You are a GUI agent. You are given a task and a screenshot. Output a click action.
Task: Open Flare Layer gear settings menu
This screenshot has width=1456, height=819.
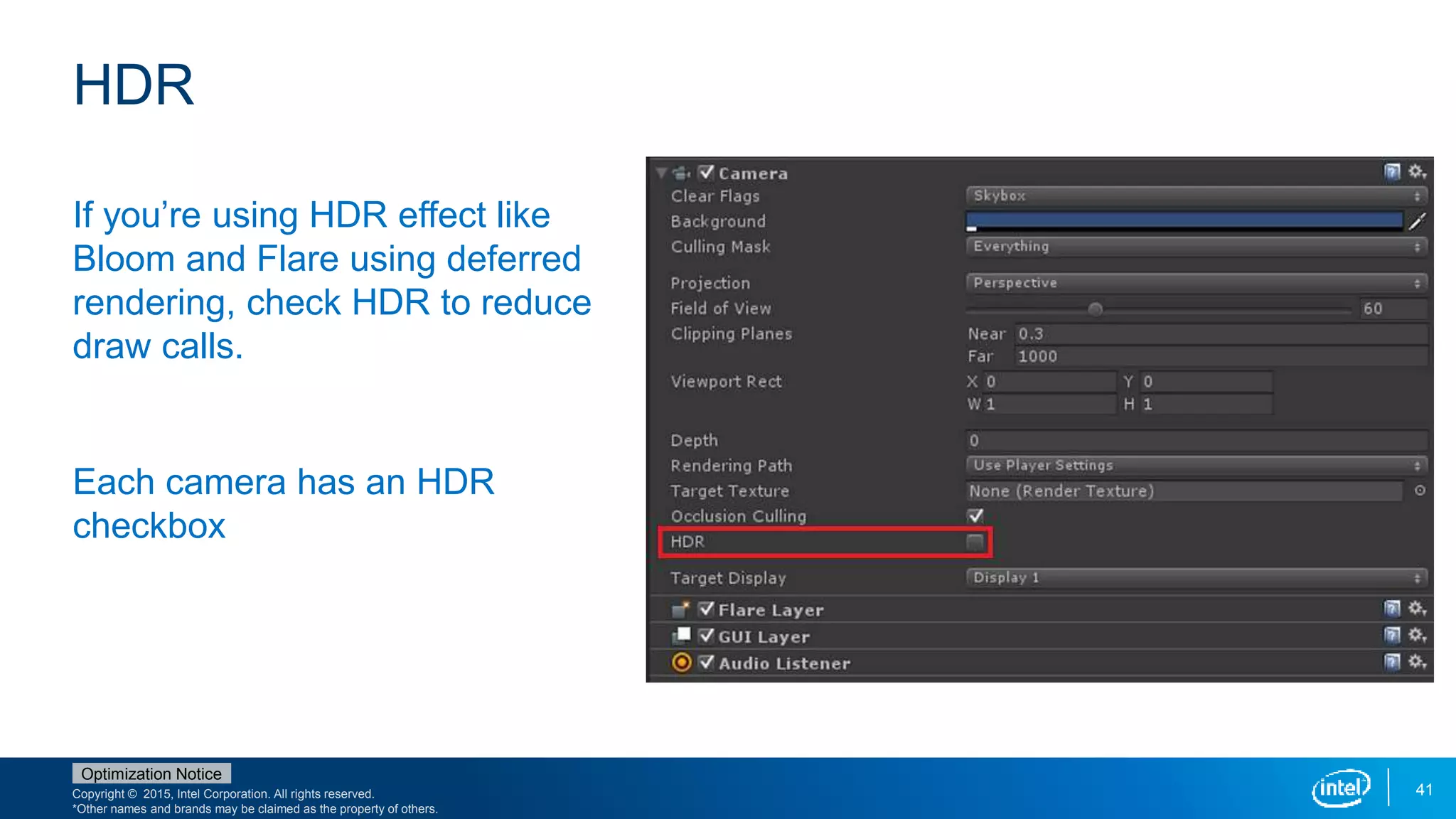(1417, 609)
